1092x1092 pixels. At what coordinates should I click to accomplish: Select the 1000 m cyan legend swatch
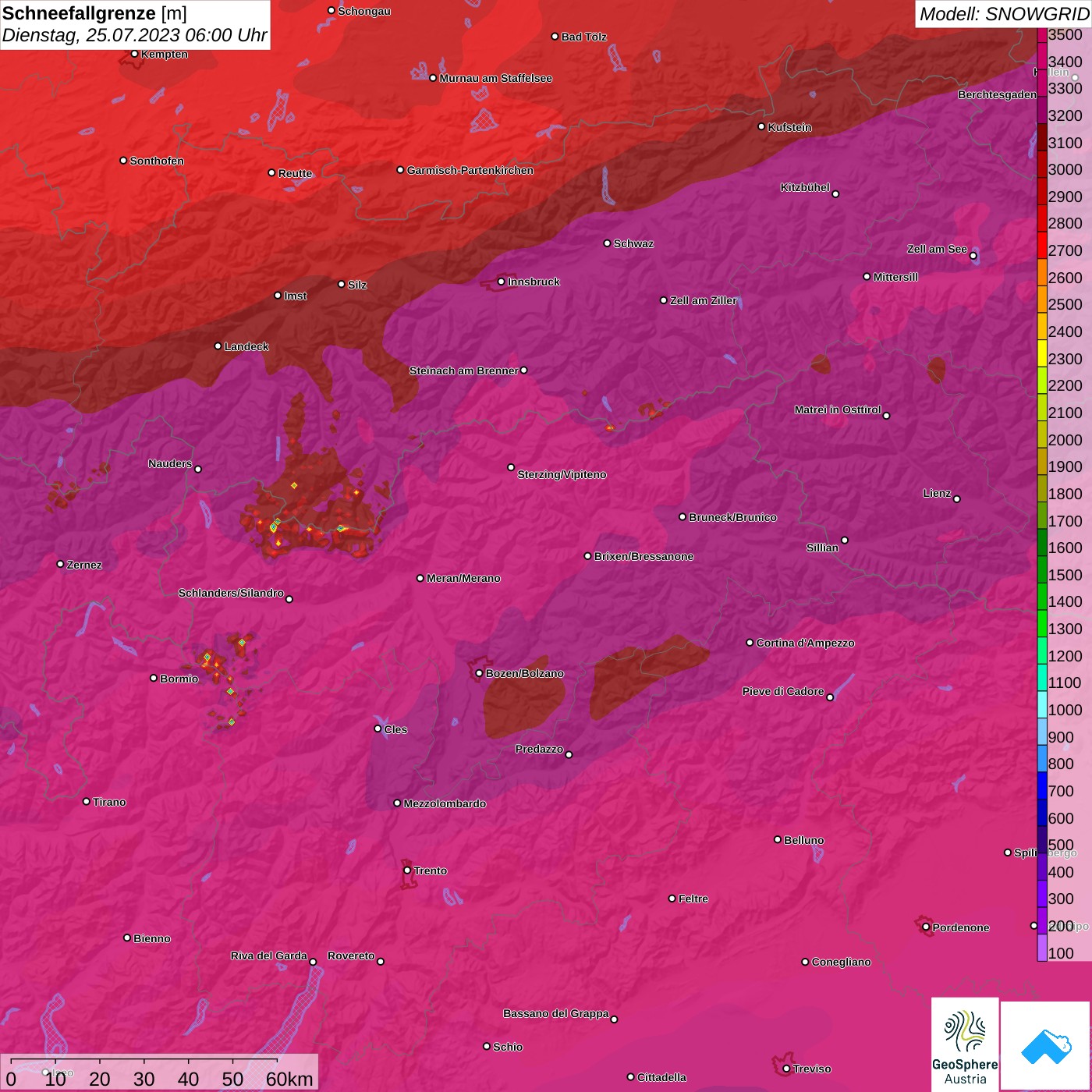pyautogui.click(x=1042, y=704)
